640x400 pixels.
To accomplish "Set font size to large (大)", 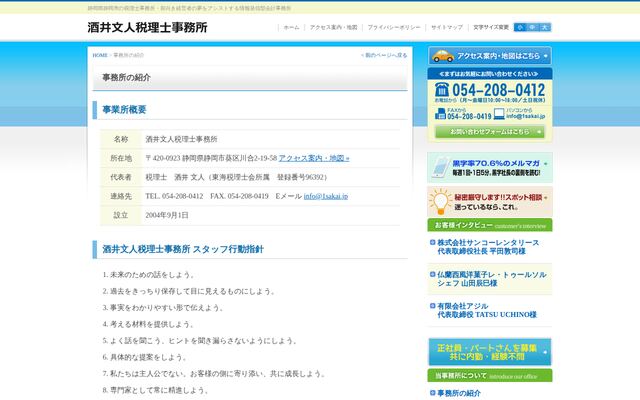I will [x=545, y=27].
